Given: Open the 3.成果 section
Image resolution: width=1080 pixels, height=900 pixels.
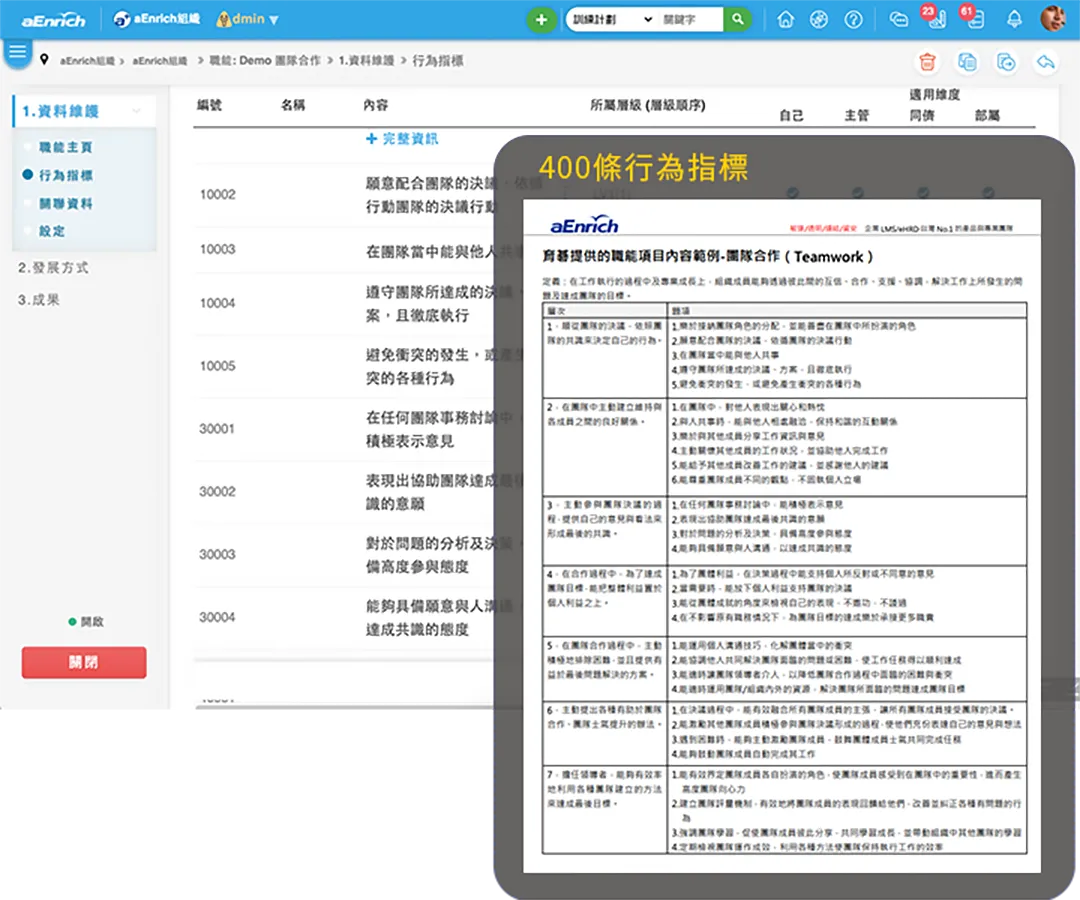Looking at the screenshot, I should click(x=39, y=299).
